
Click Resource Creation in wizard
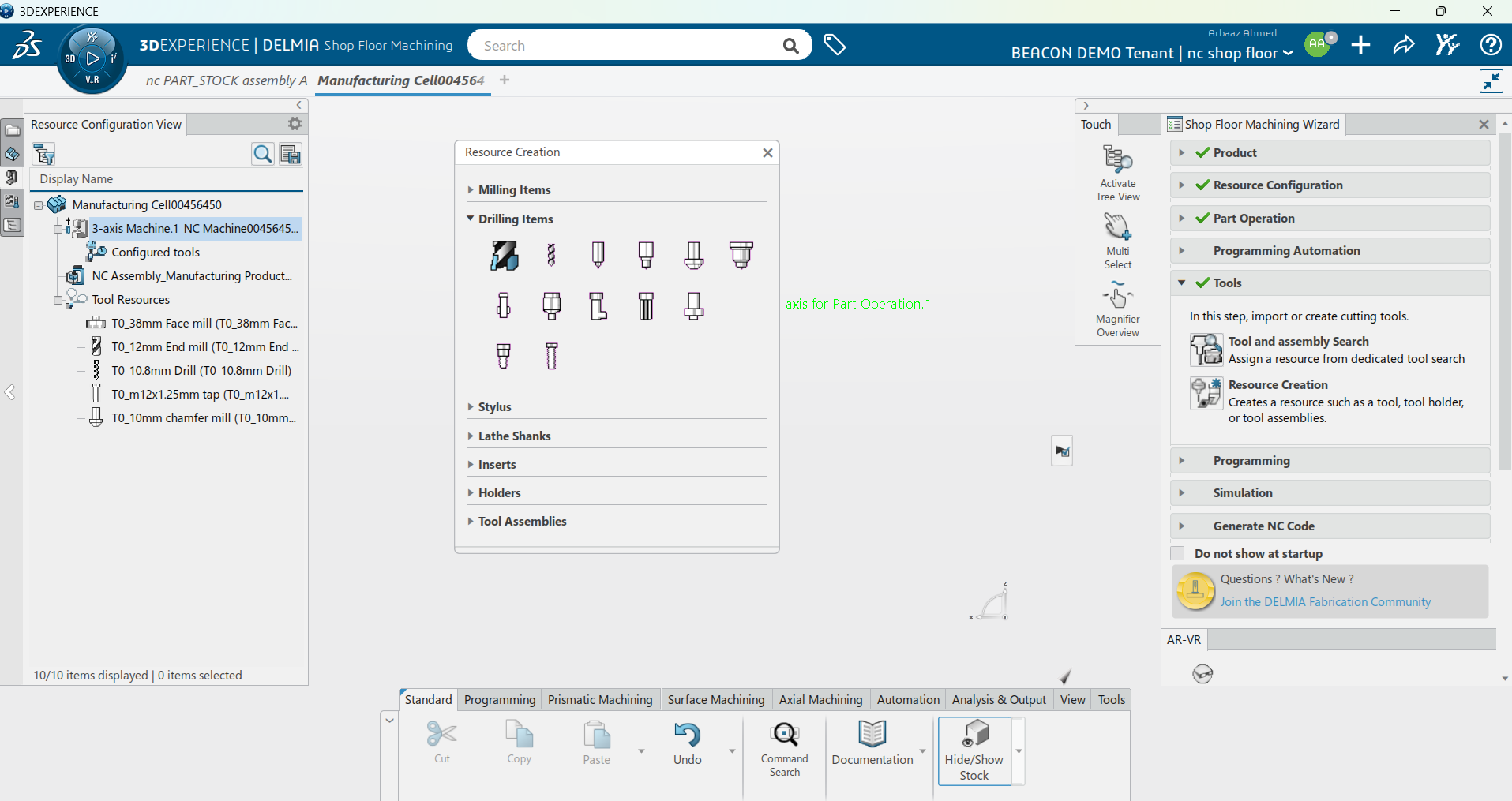pos(1278,384)
